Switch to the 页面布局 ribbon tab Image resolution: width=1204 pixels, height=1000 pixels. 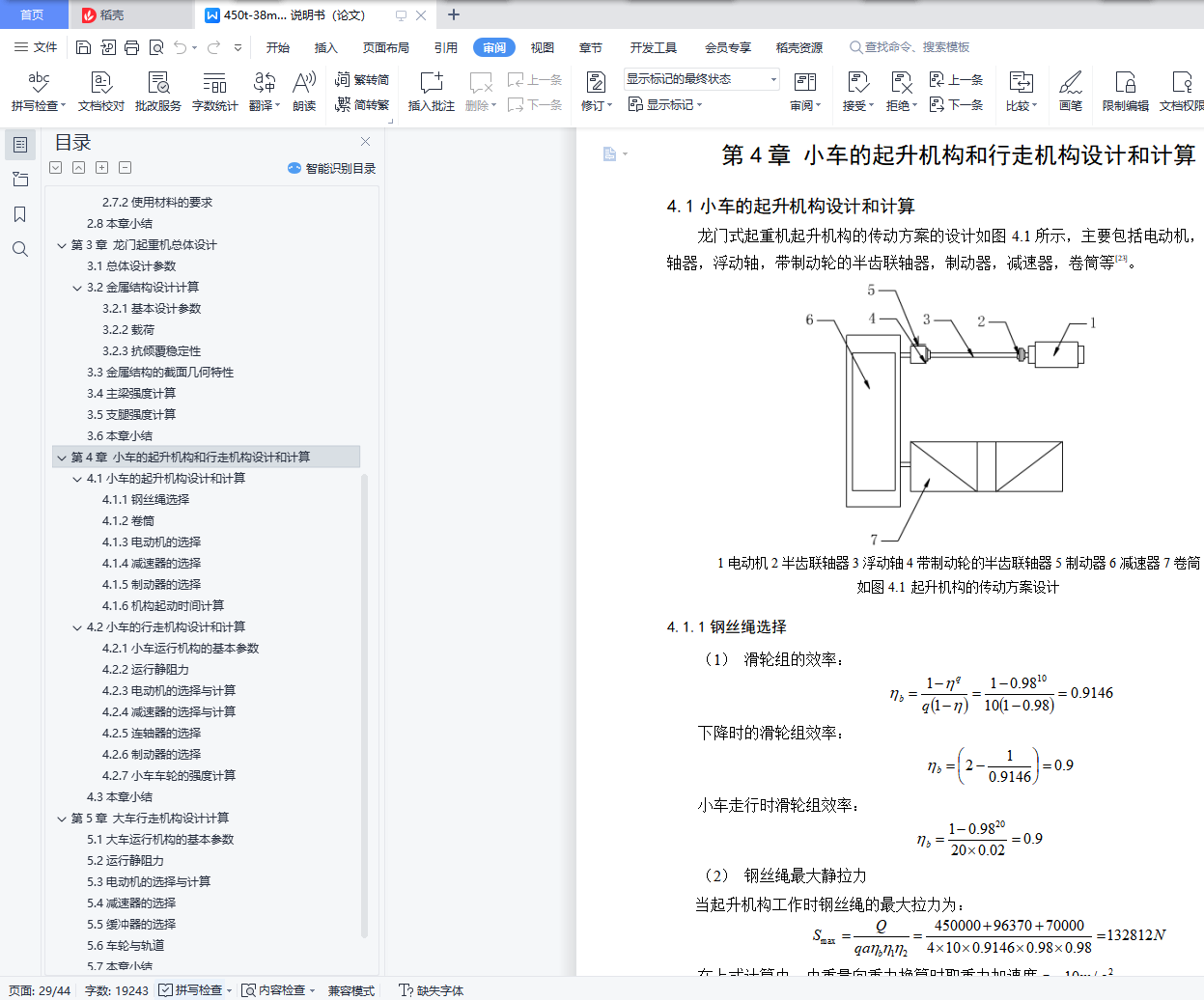[386, 47]
